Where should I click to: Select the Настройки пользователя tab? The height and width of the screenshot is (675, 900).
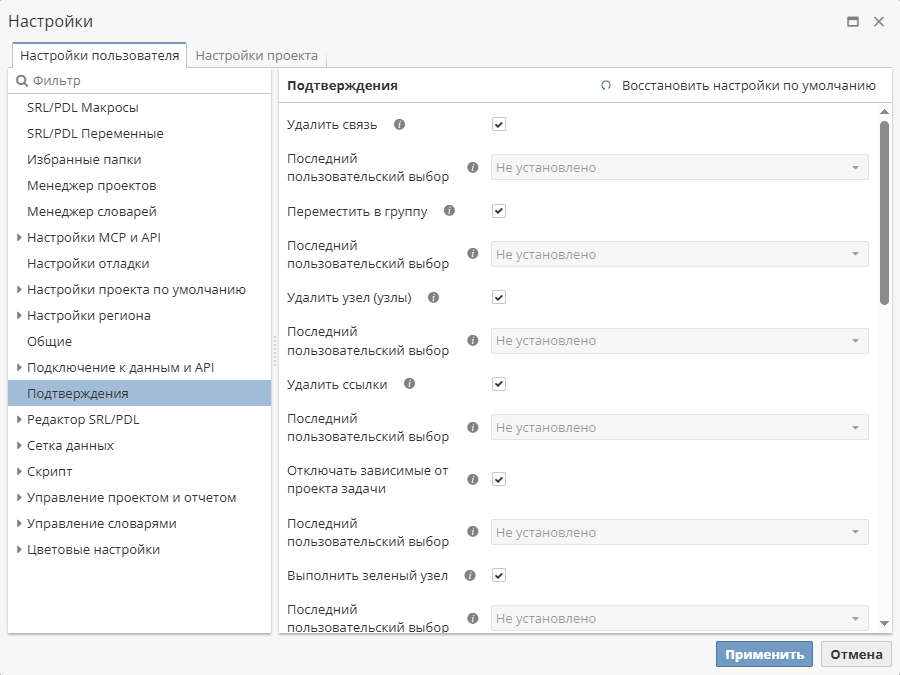(x=97, y=56)
